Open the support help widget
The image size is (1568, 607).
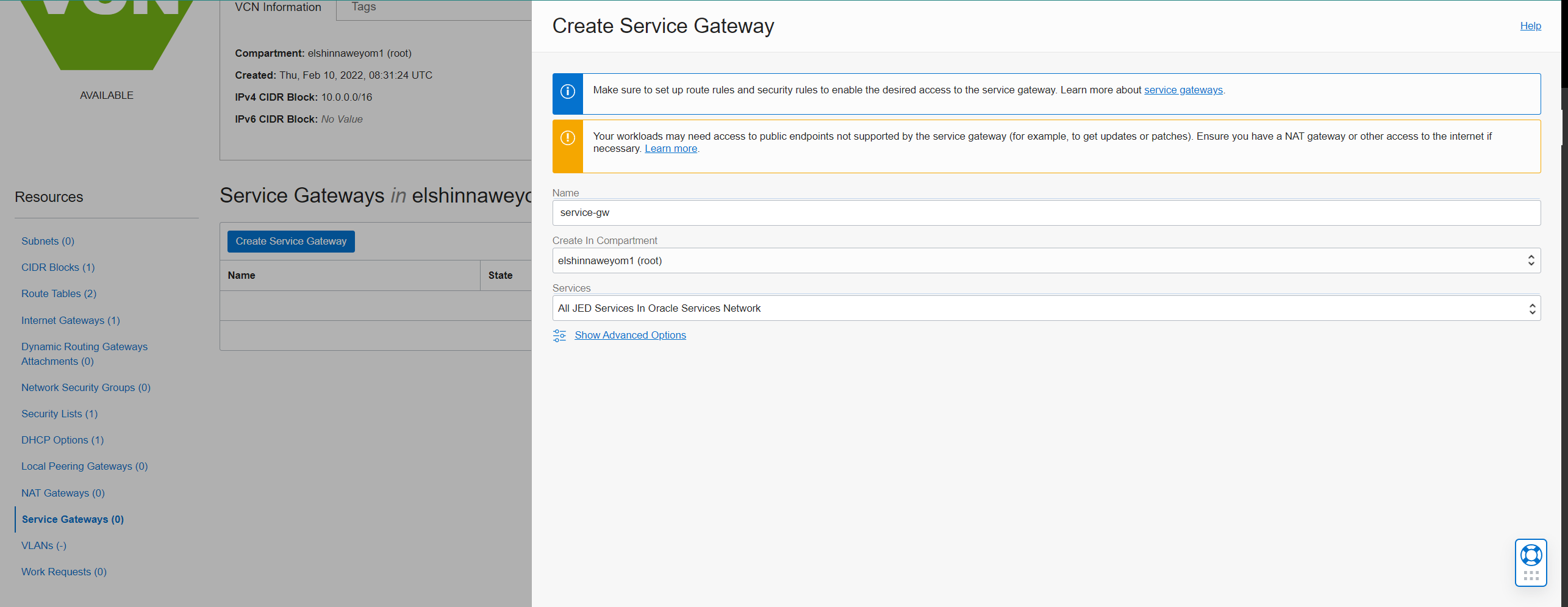1530,556
